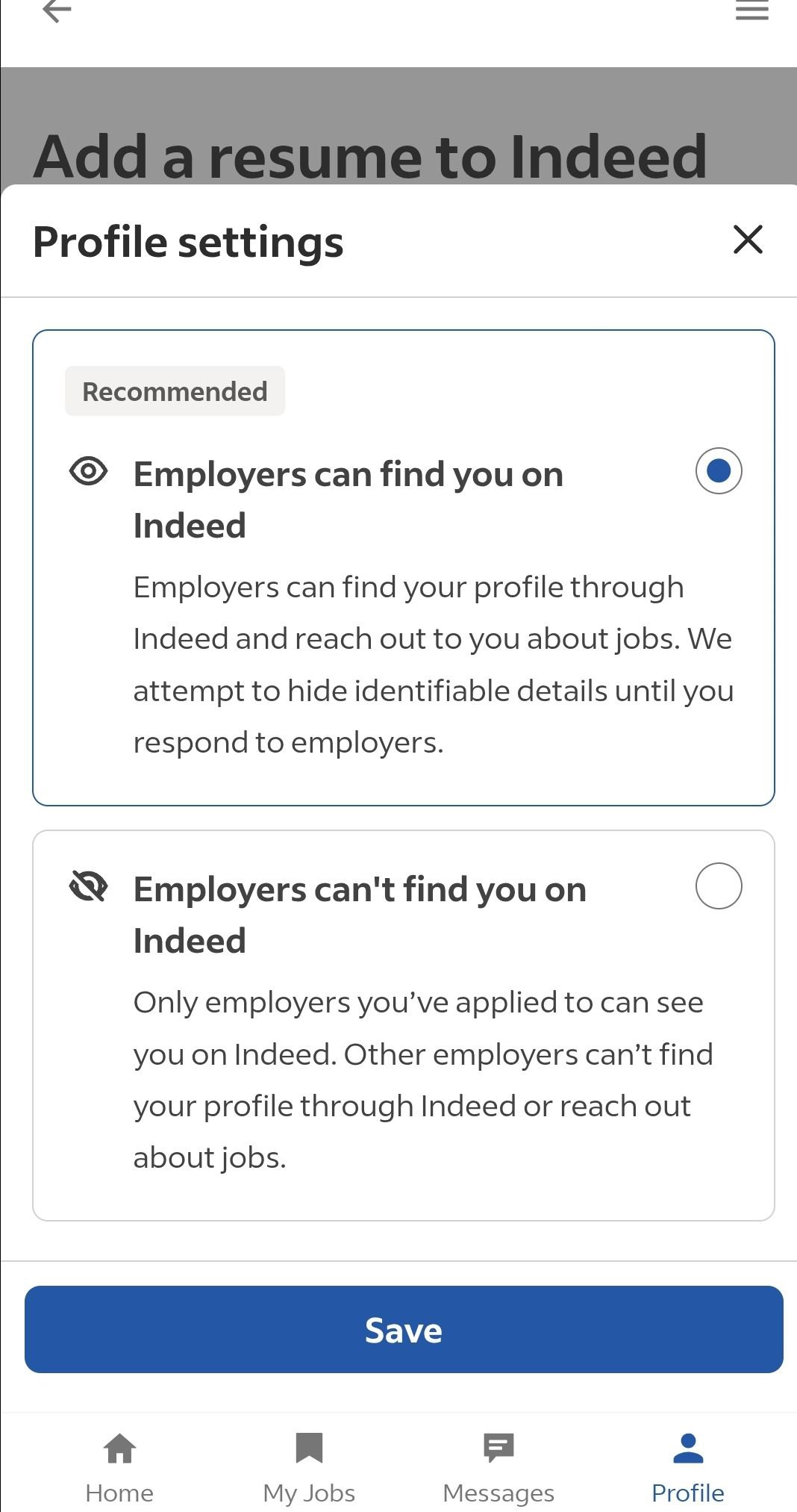Open the hamburger navigation menu
This screenshot has height=1512, width=797.
tap(751, 11)
